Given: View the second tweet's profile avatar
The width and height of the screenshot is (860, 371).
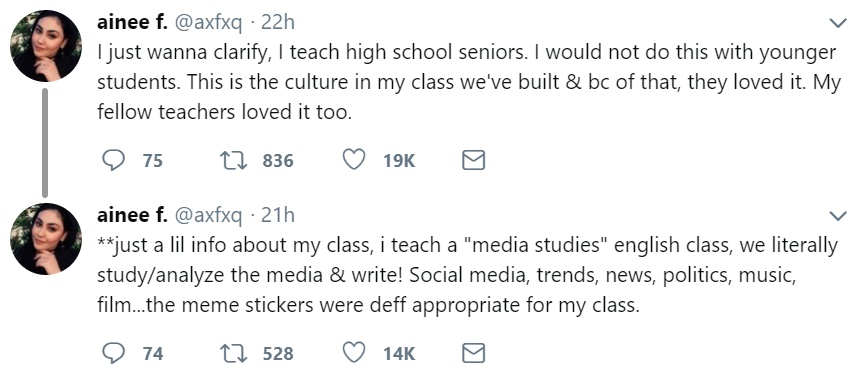Looking at the screenshot, I should click(46, 239).
